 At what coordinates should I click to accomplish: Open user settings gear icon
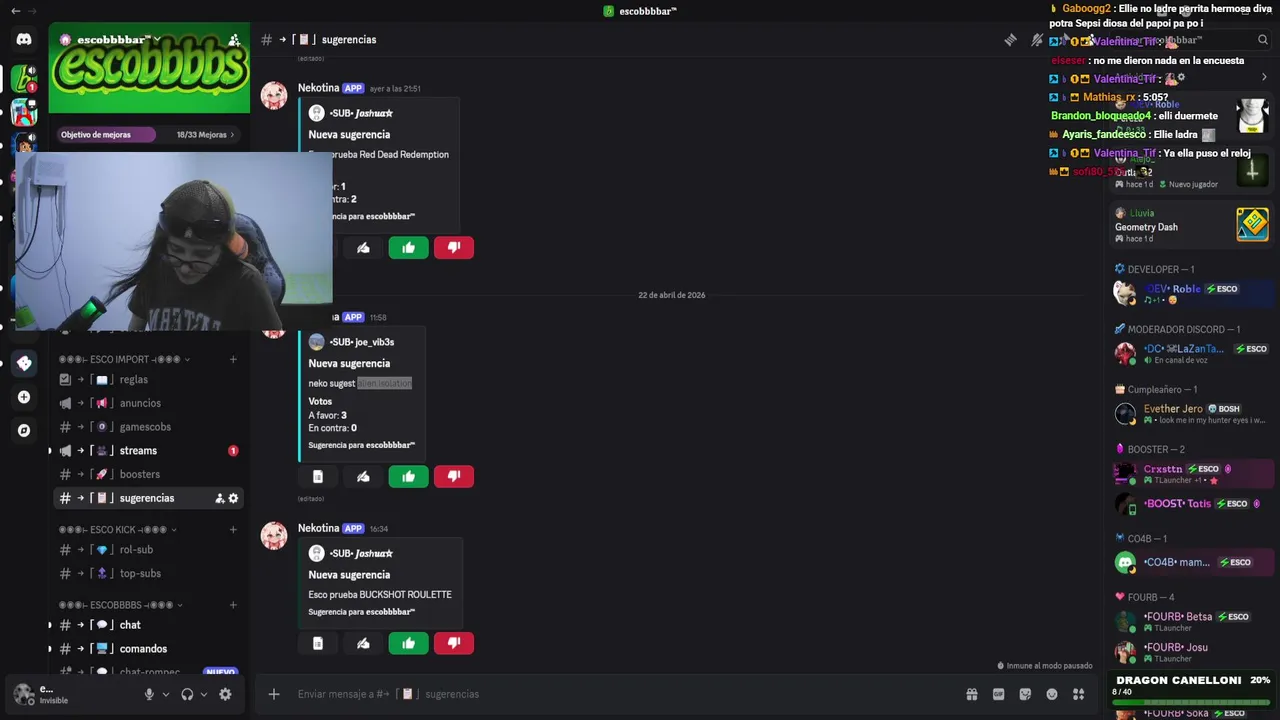(225, 694)
